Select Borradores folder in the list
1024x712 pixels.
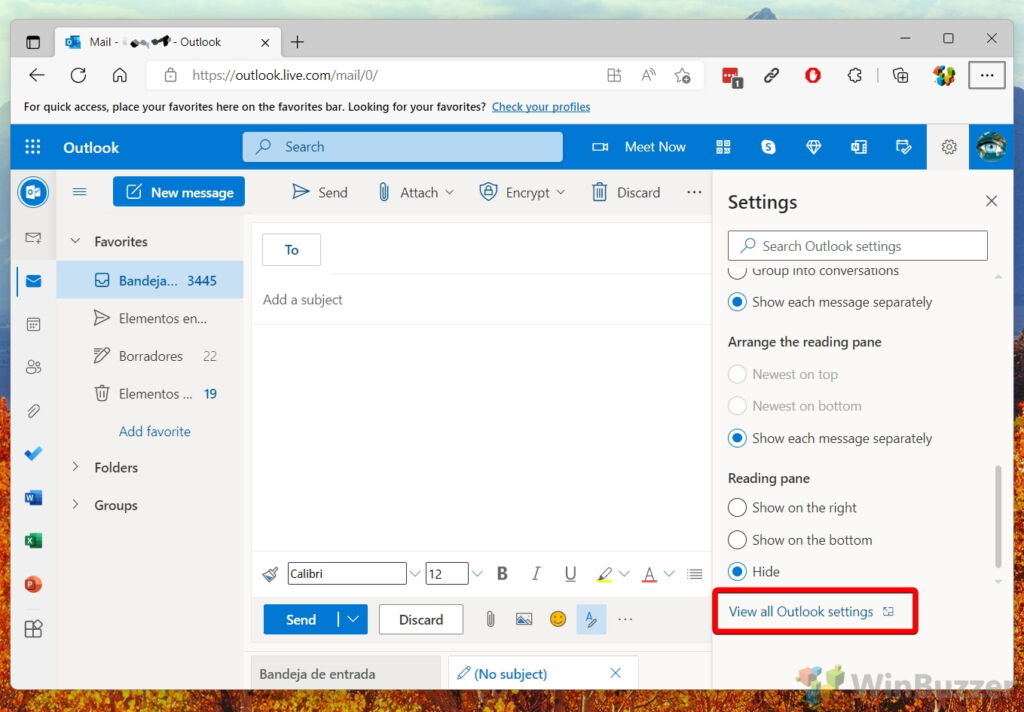point(150,356)
